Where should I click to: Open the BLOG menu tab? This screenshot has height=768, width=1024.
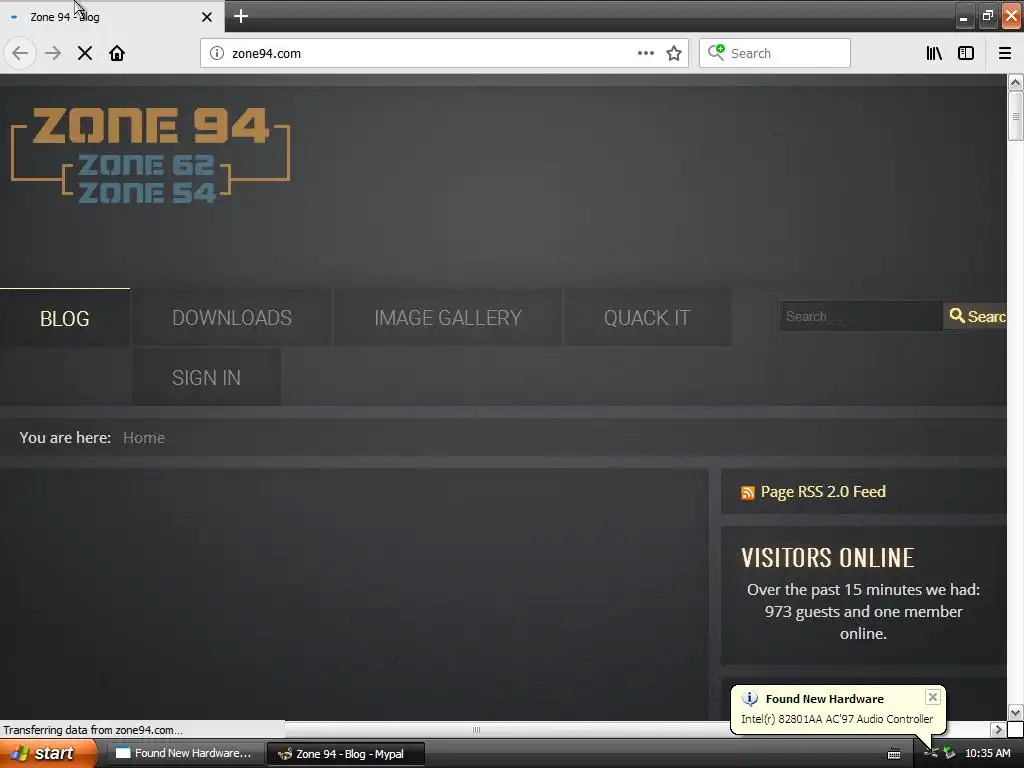(65, 318)
